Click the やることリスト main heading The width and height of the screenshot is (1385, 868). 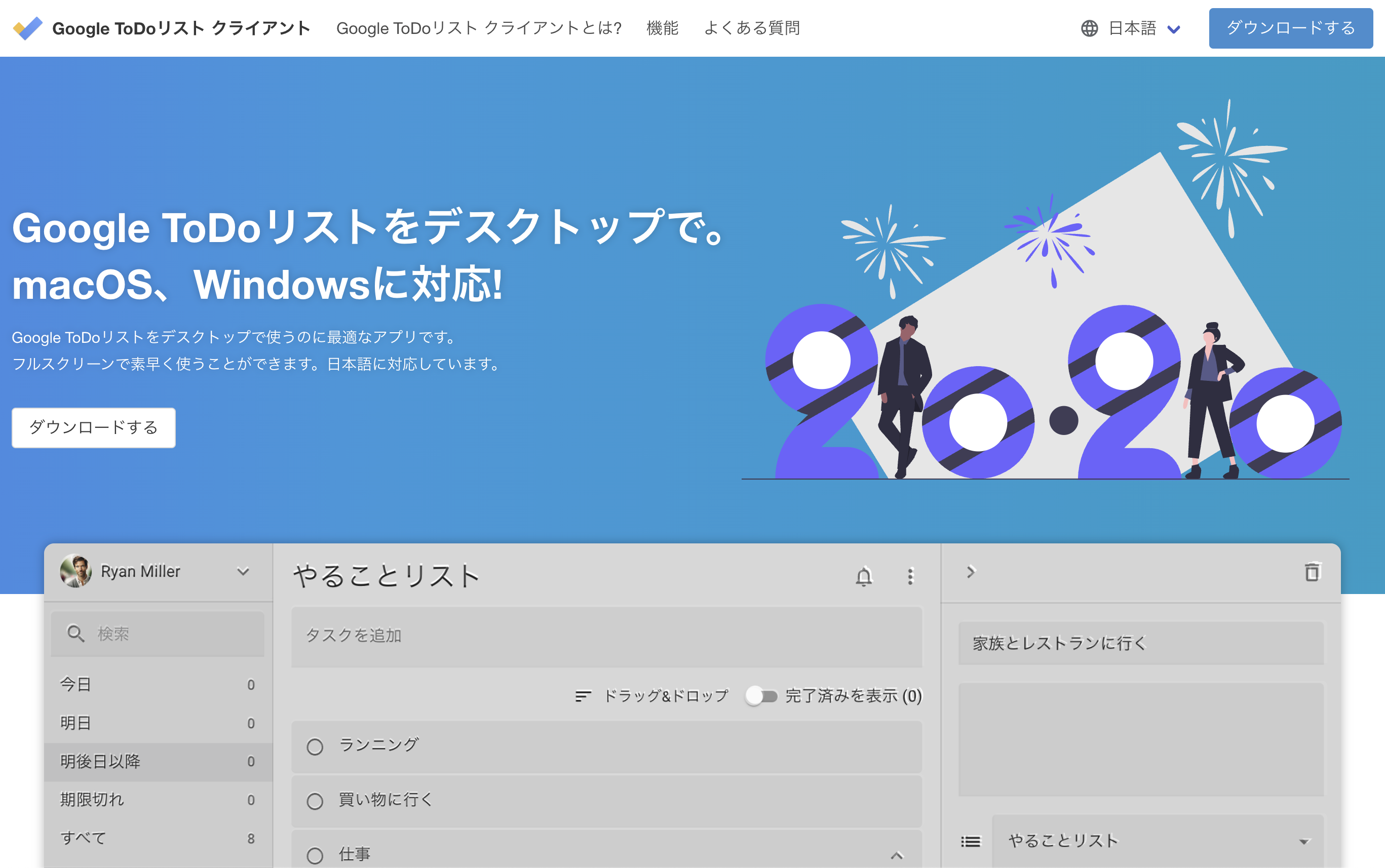[x=387, y=575]
